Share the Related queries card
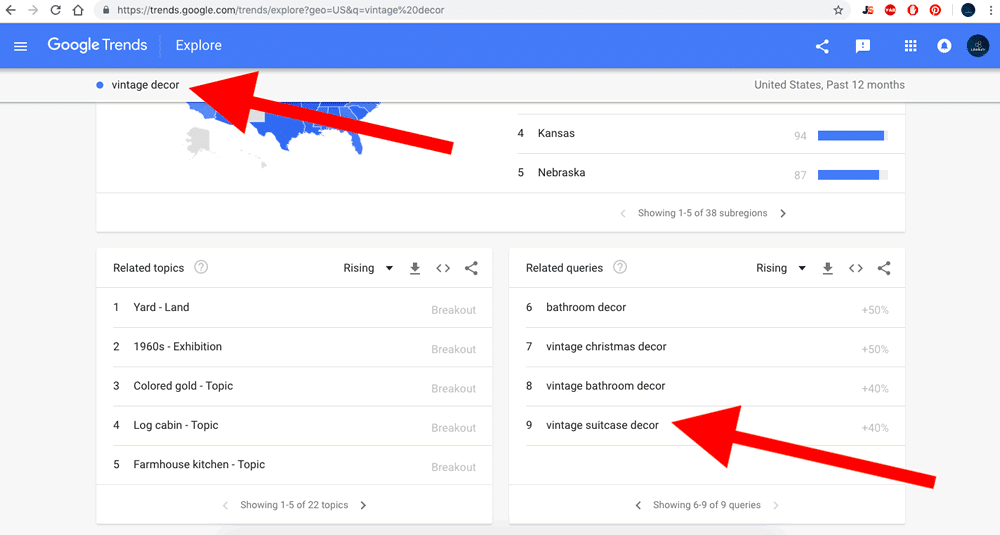Image resolution: width=1000 pixels, height=535 pixels. (884, 268)
